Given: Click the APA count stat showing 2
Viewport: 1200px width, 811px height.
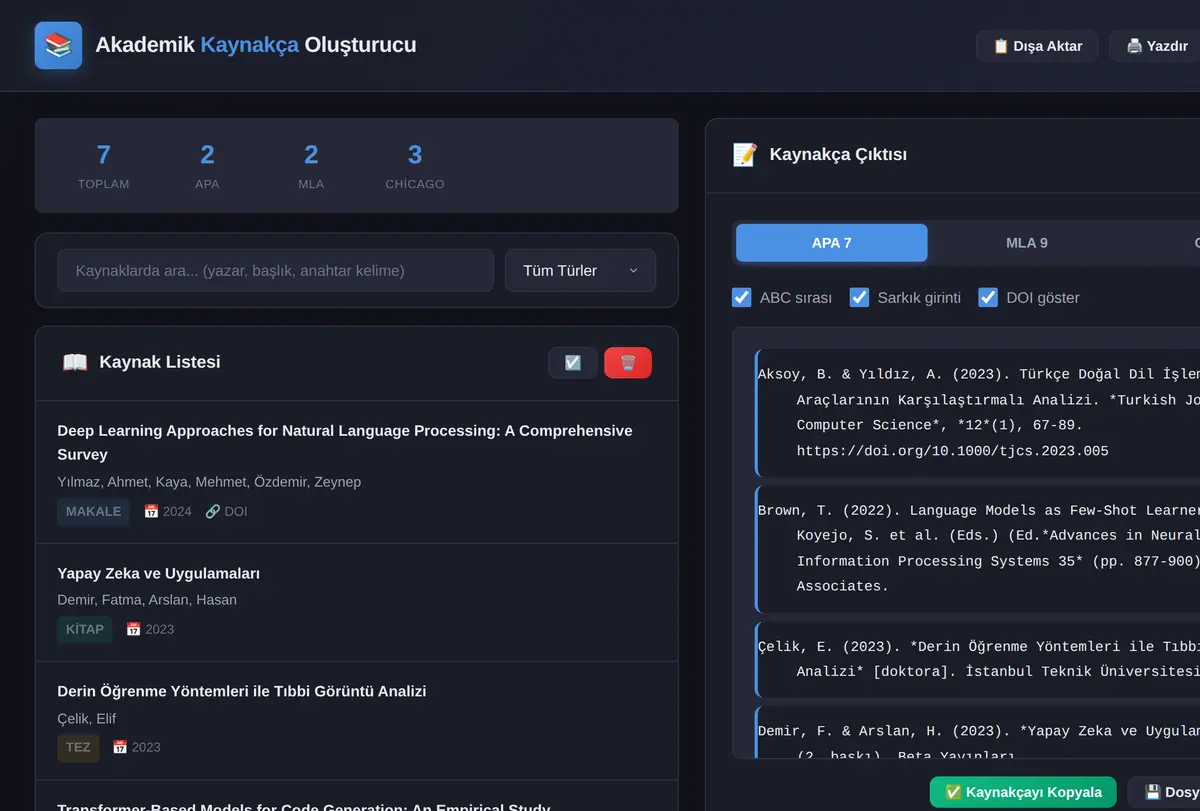Looking at the screenshot, I should point(207,166).
